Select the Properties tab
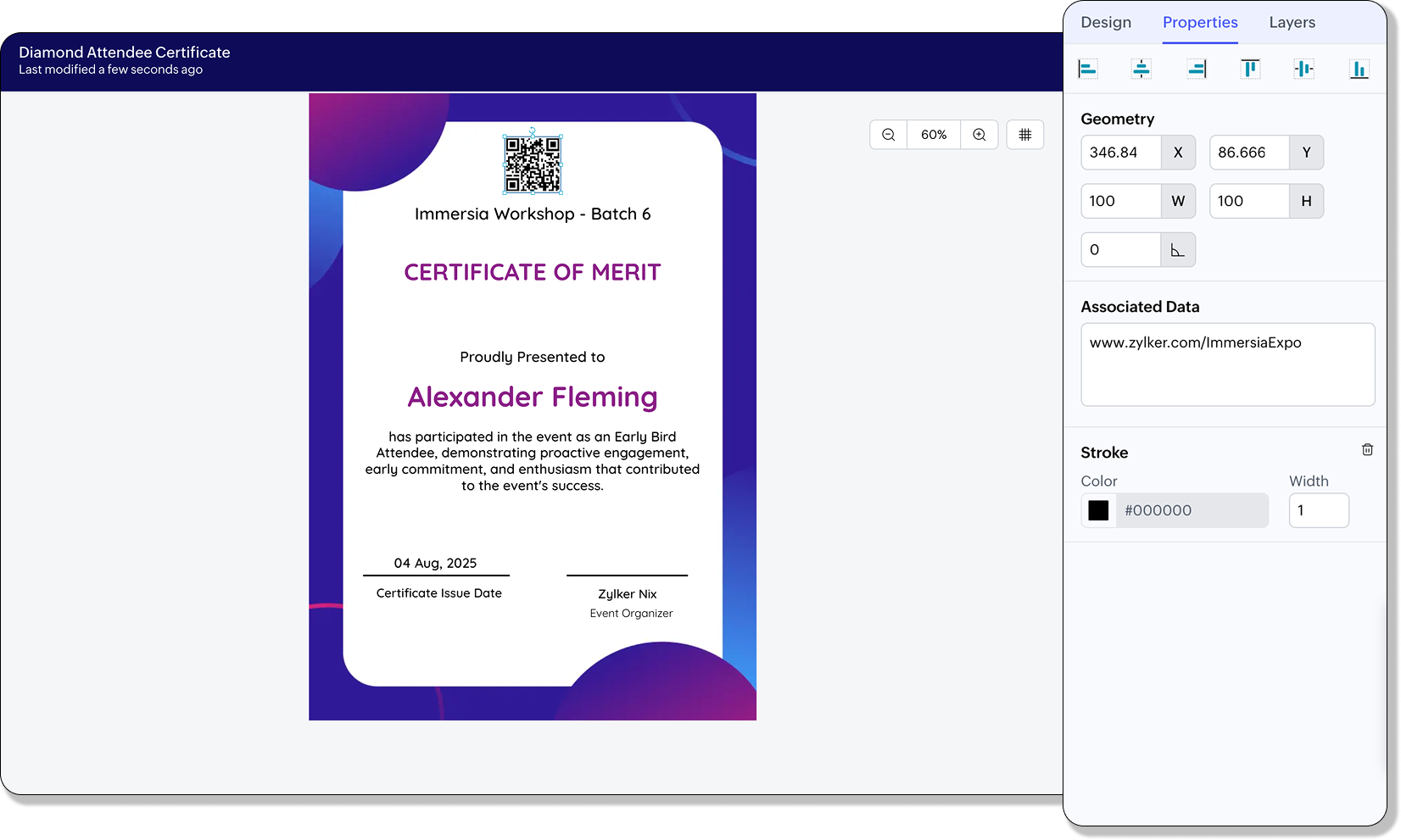Viewport: 1401px width, 840px height. (x=1200, y=23)
